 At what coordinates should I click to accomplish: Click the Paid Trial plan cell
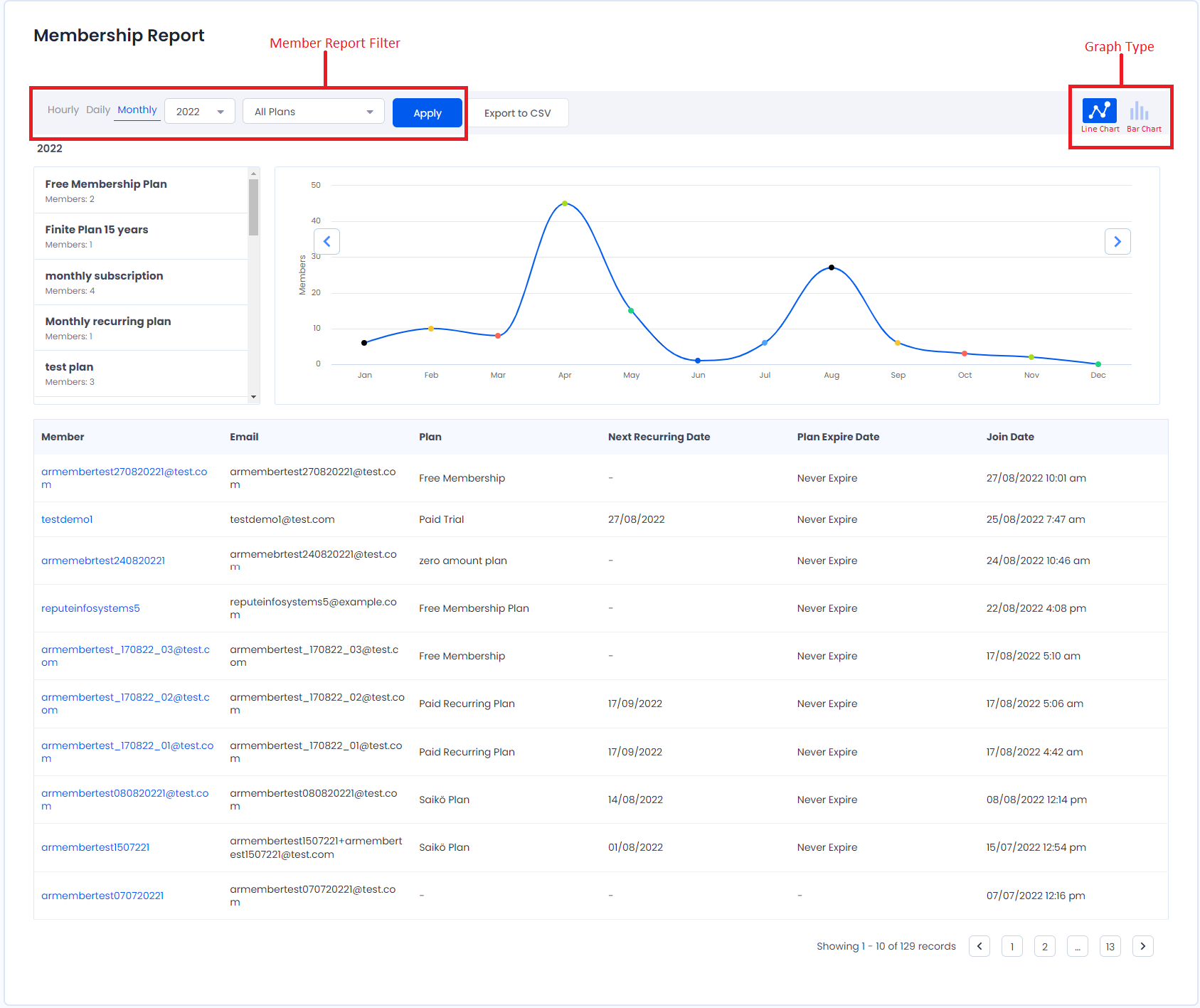(442, 519)
